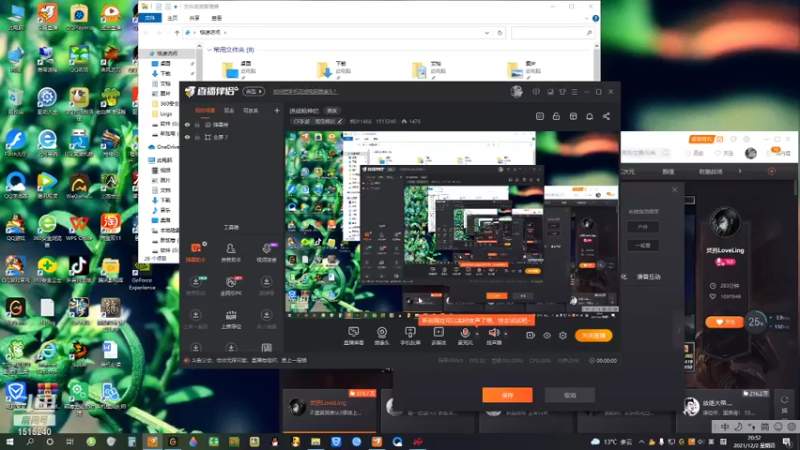This screenshot has height=450, width=800.
Task: Open streaming settings gear icon
Action: pos(563,335)
